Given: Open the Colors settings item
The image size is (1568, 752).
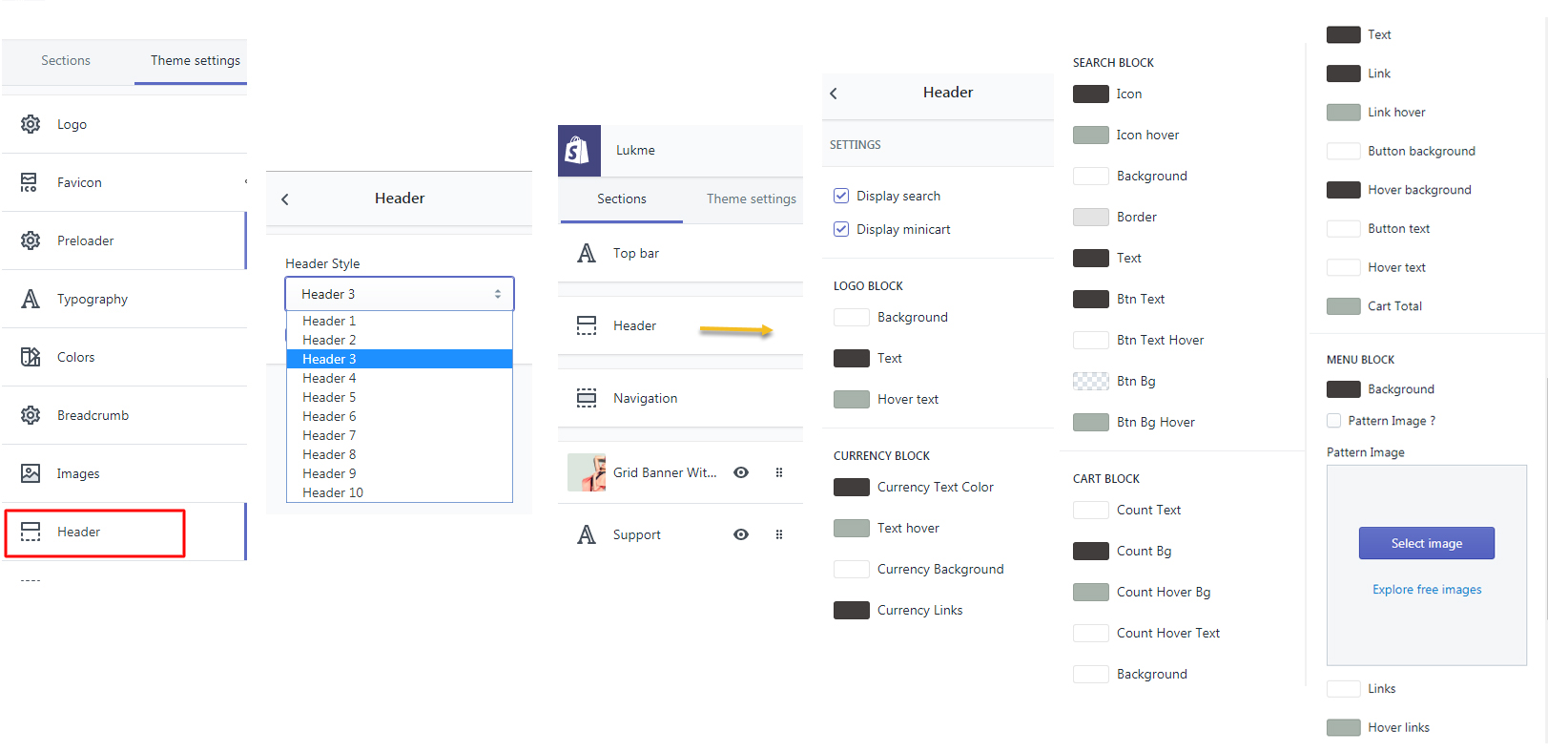Looking at the screenshot, I should click(x=124, y=357).
